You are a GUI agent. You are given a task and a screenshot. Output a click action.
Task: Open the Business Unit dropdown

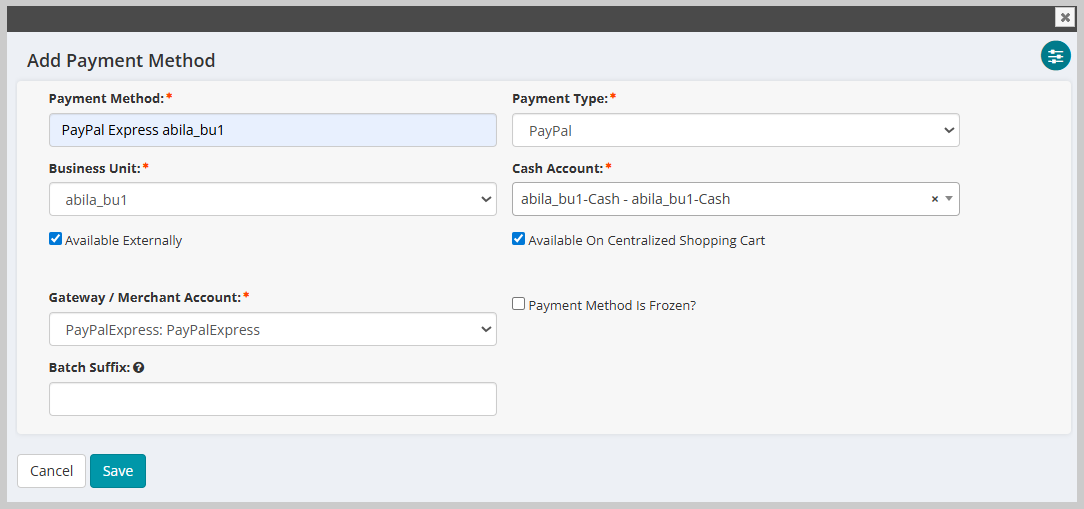[x=272, y=199]
